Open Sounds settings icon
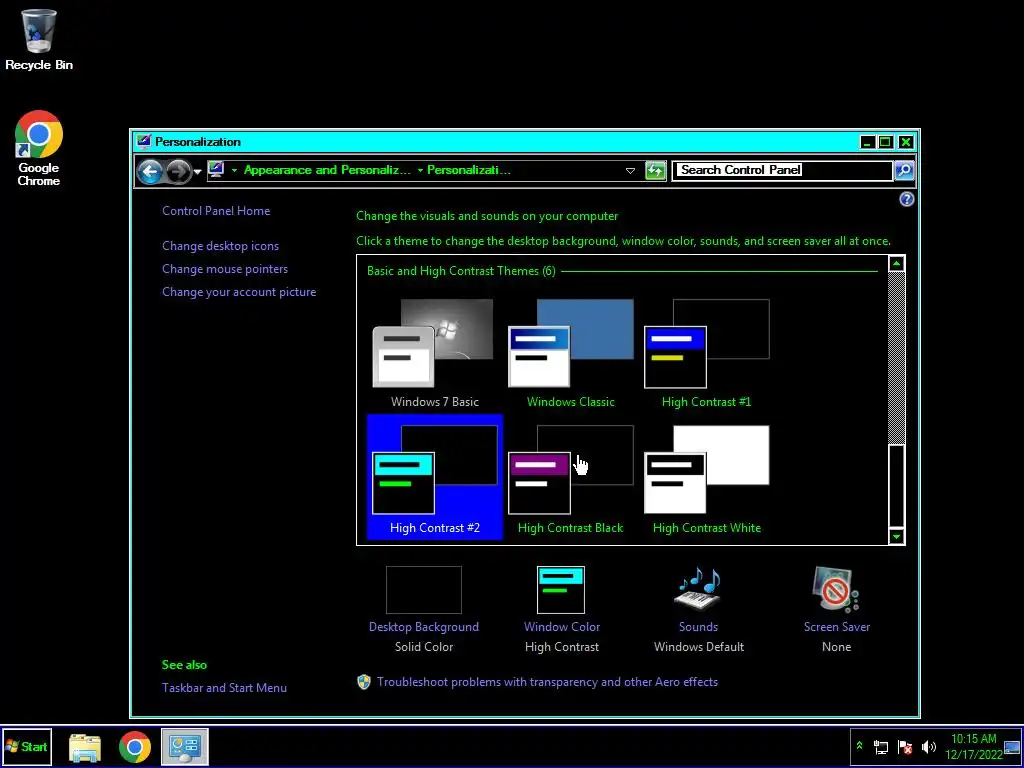The width and height of the screenshot is (1024, 768). coord(698,590)
